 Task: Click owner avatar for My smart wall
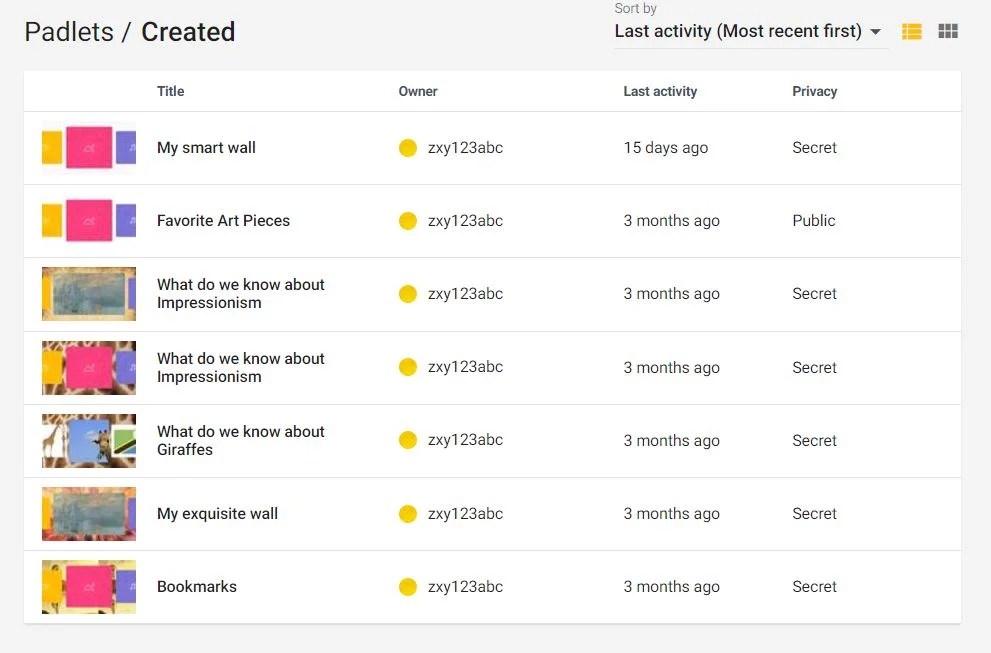[408, 148]
